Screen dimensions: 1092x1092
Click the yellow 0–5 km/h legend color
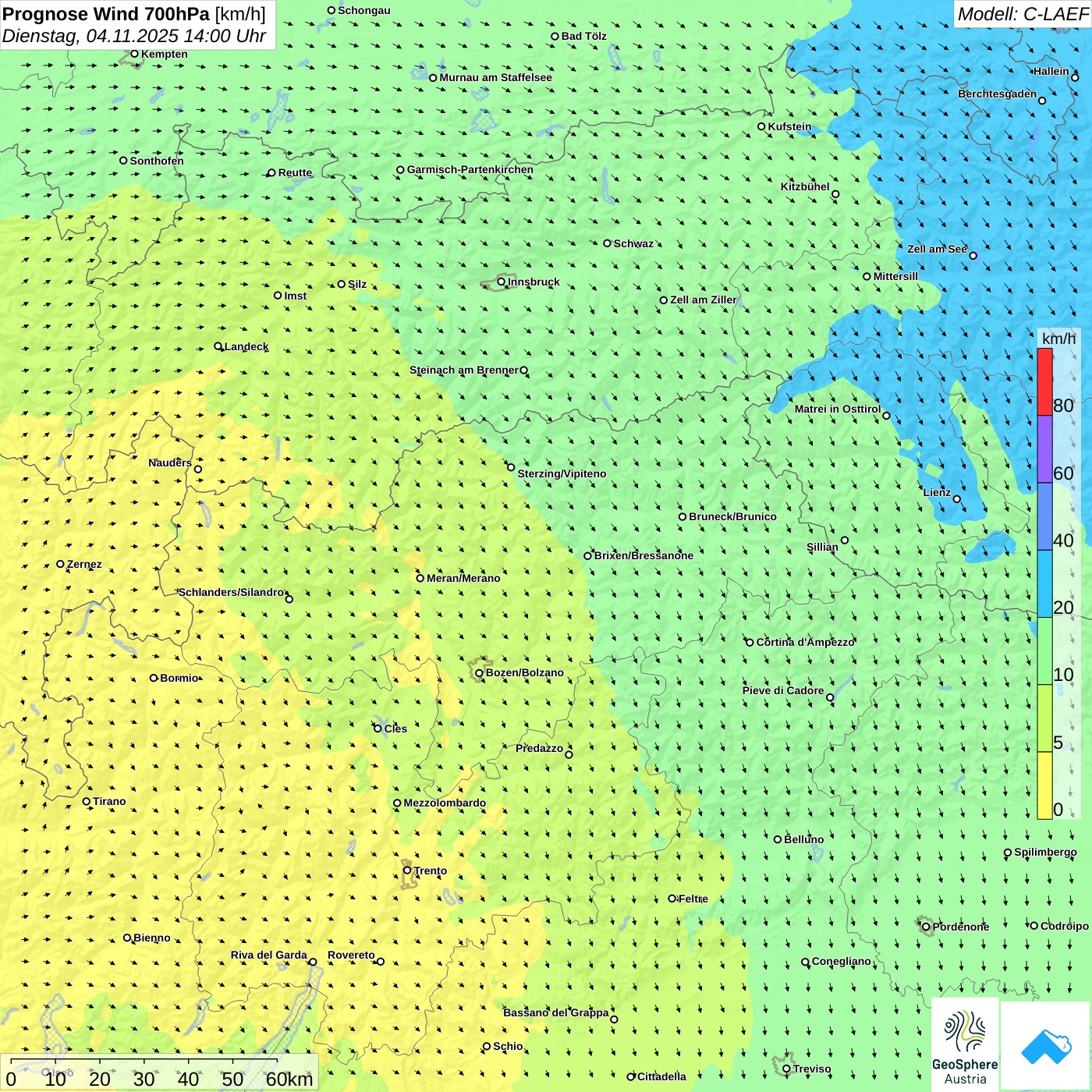click(x=1044, y=785)
